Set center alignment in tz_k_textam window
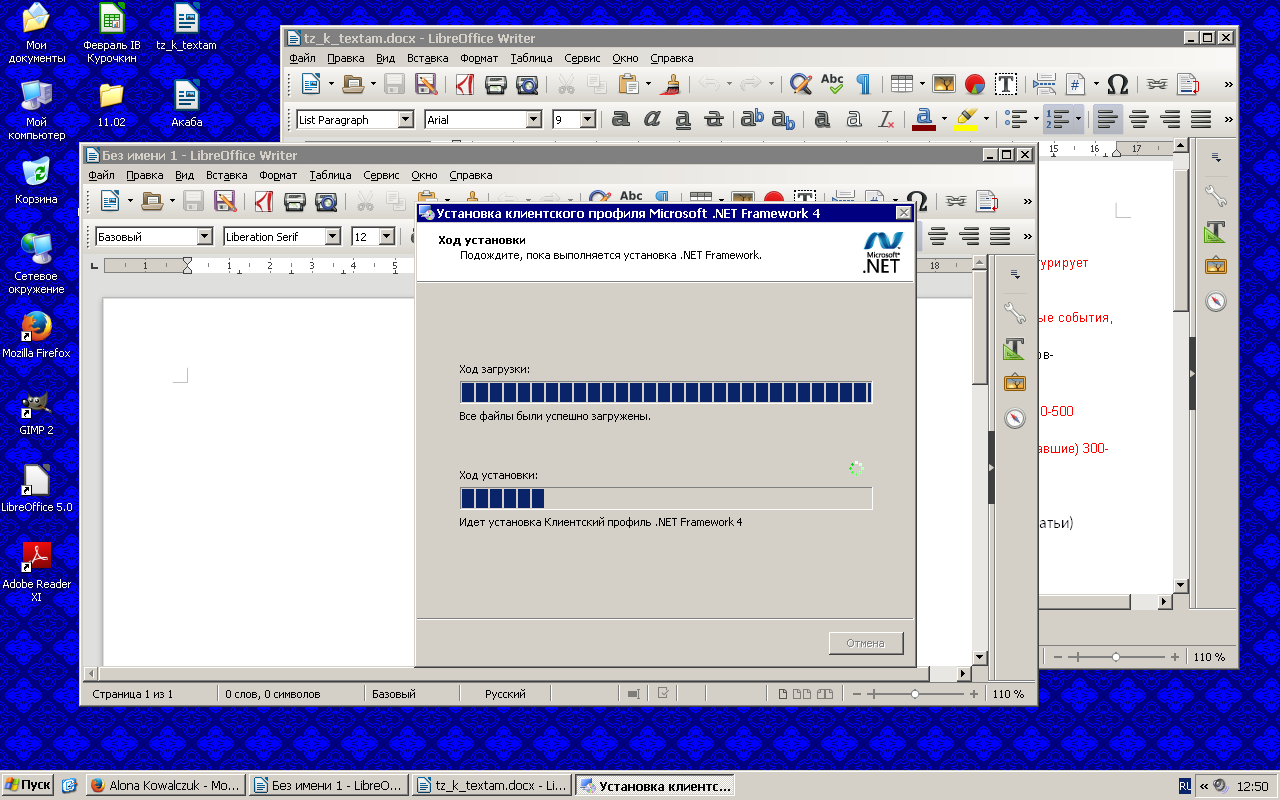The height and width of the screenshot is (800, 1280). tap(1138, 119)
